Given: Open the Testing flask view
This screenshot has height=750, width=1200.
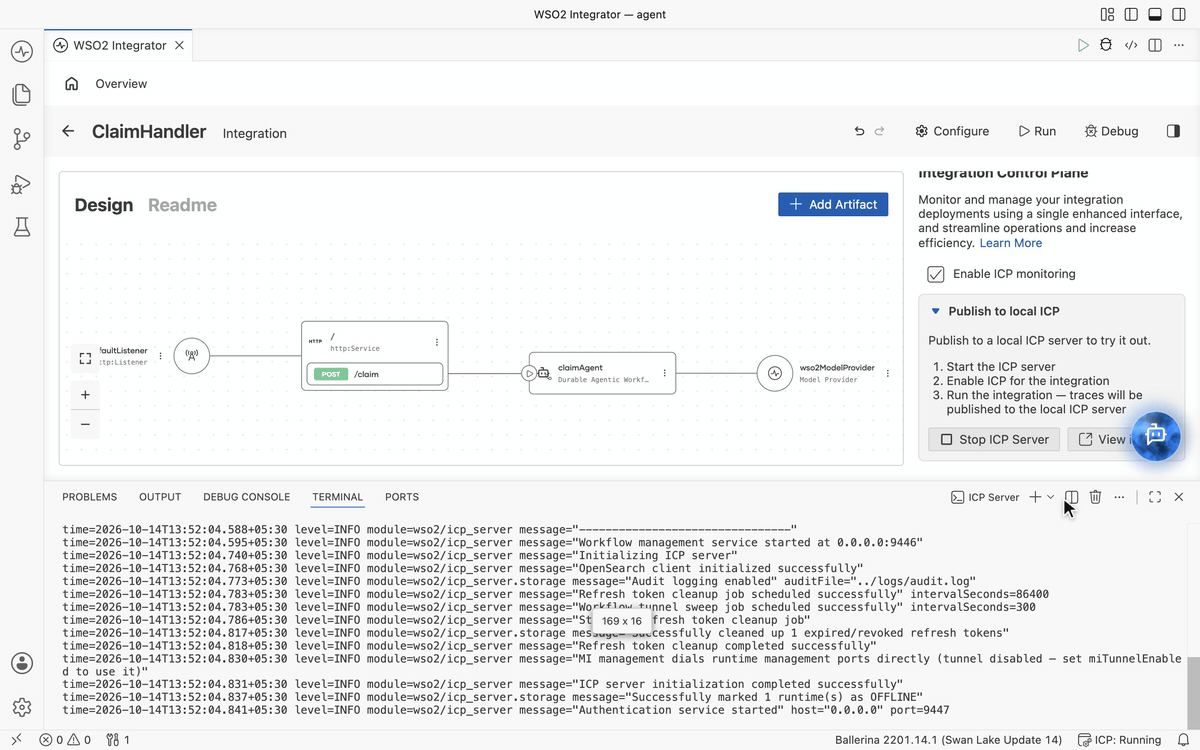Looking at the screenshot, I should pos(22,228).
